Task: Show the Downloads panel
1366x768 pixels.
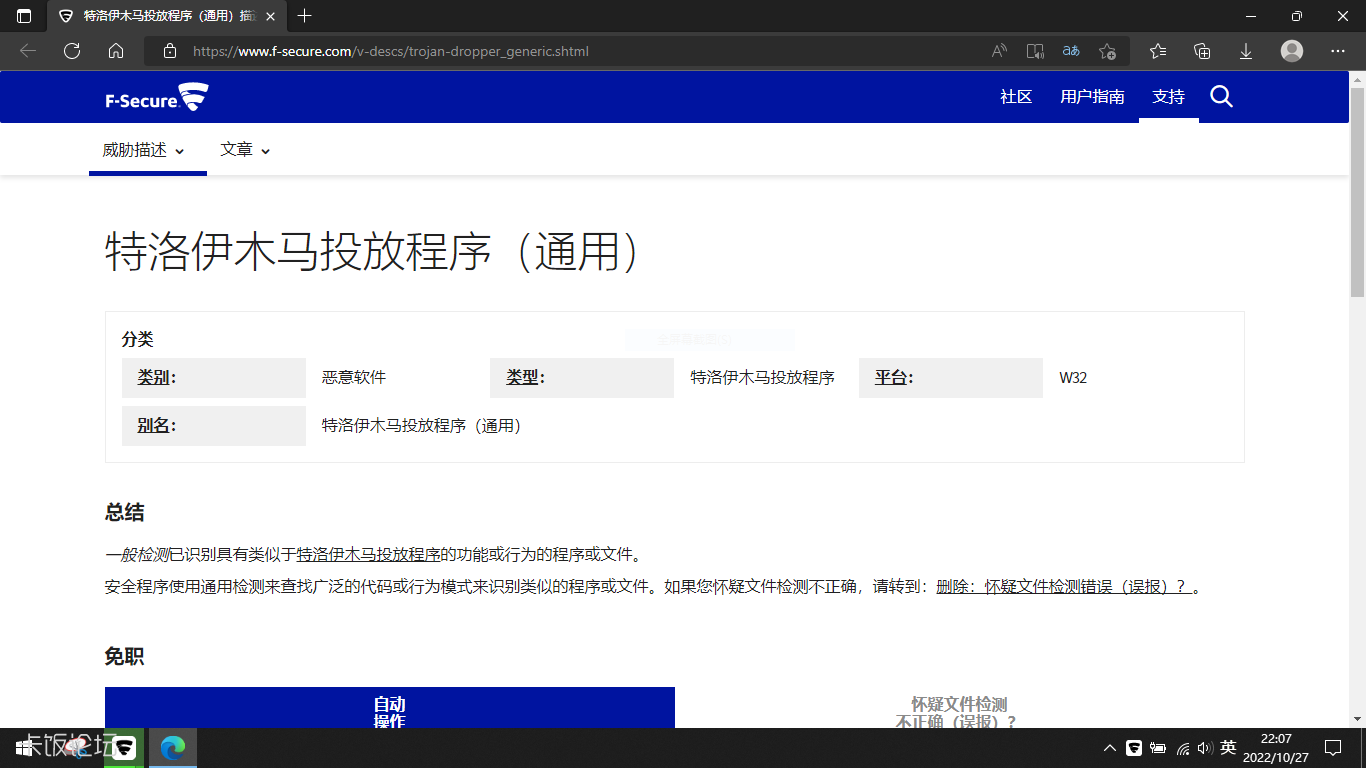Action: pyautogui.click(x=1246, y=51)
